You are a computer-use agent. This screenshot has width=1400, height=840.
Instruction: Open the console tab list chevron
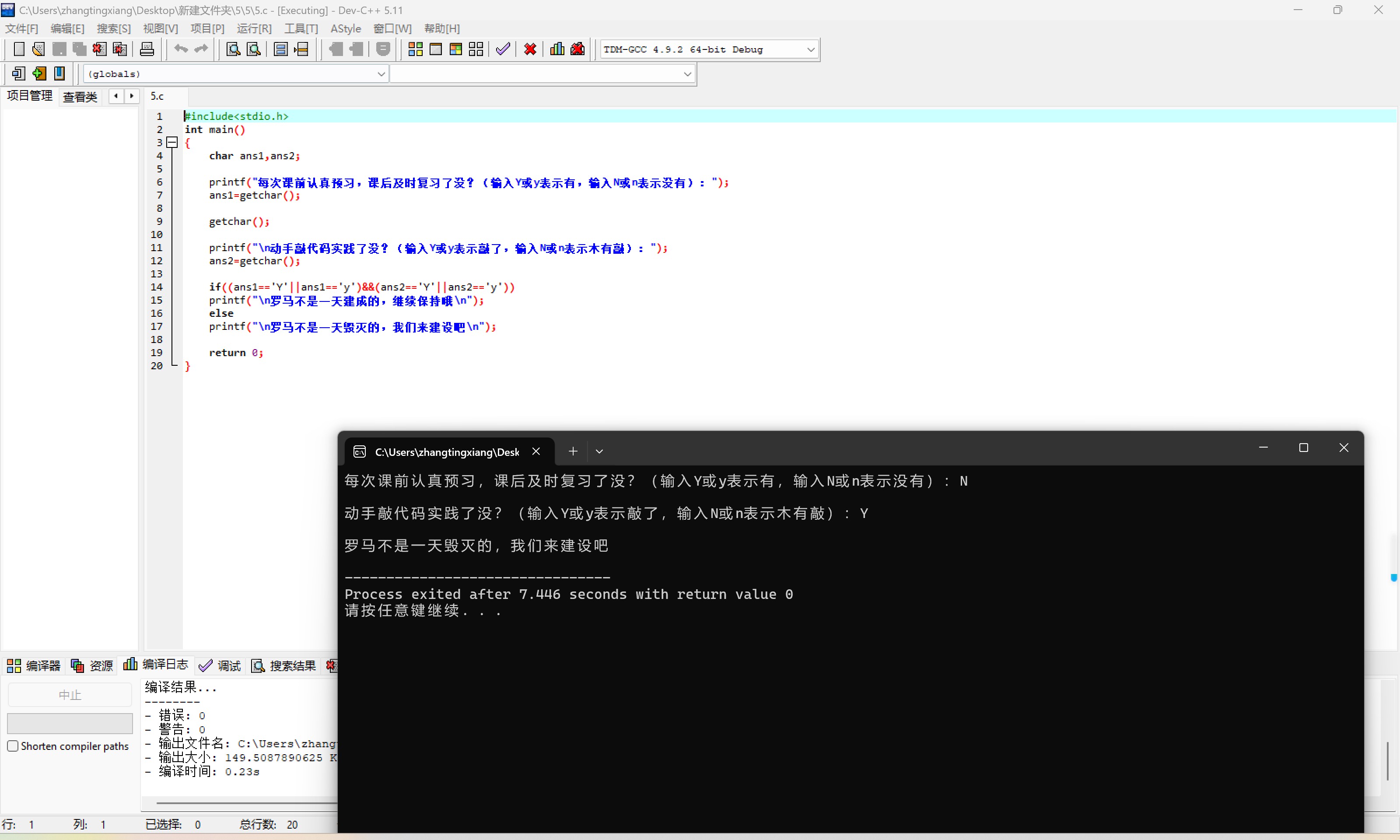[x=599, y=451]
